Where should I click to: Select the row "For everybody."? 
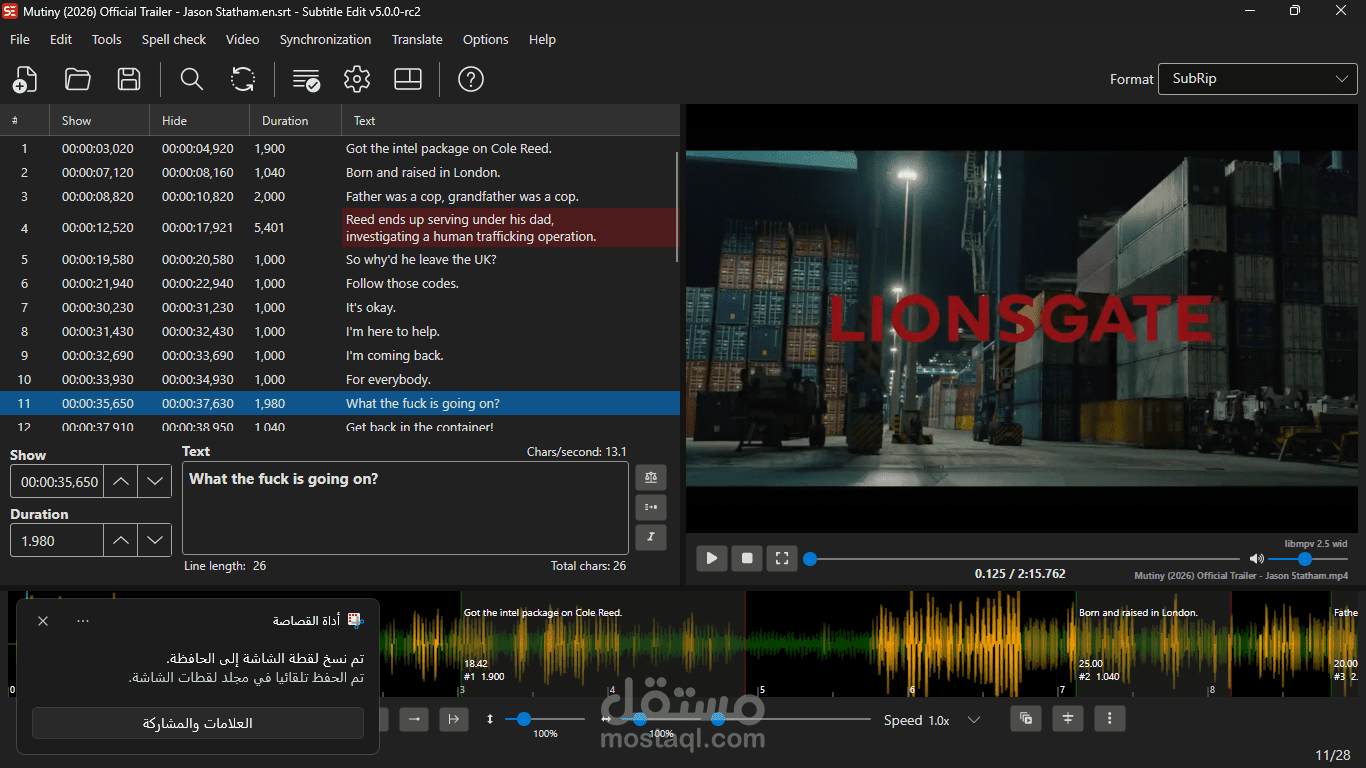coord(339,380)
